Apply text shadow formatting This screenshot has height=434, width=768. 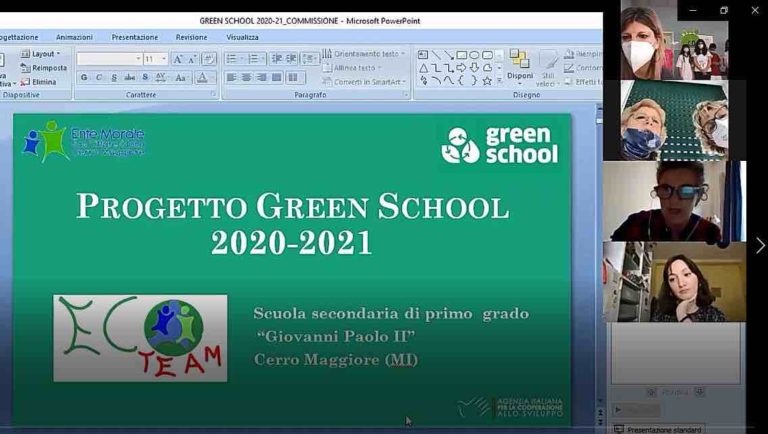pyautogui.click(x=145, y=77)
